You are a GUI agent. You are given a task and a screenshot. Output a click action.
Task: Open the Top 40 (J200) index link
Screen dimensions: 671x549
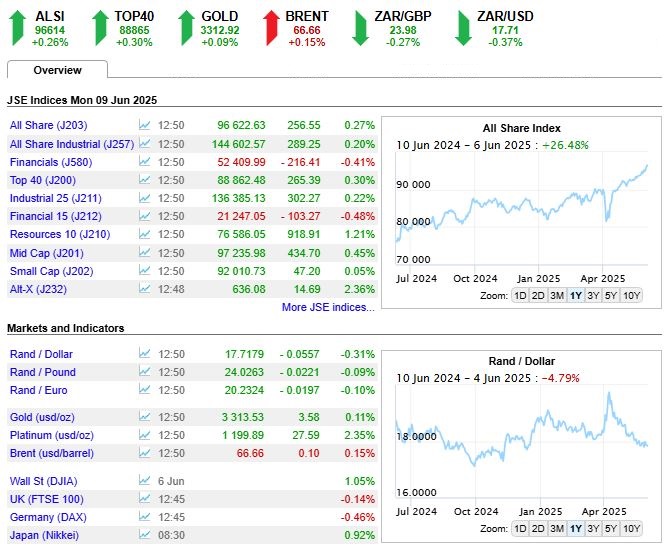click(x=43, y=180)
